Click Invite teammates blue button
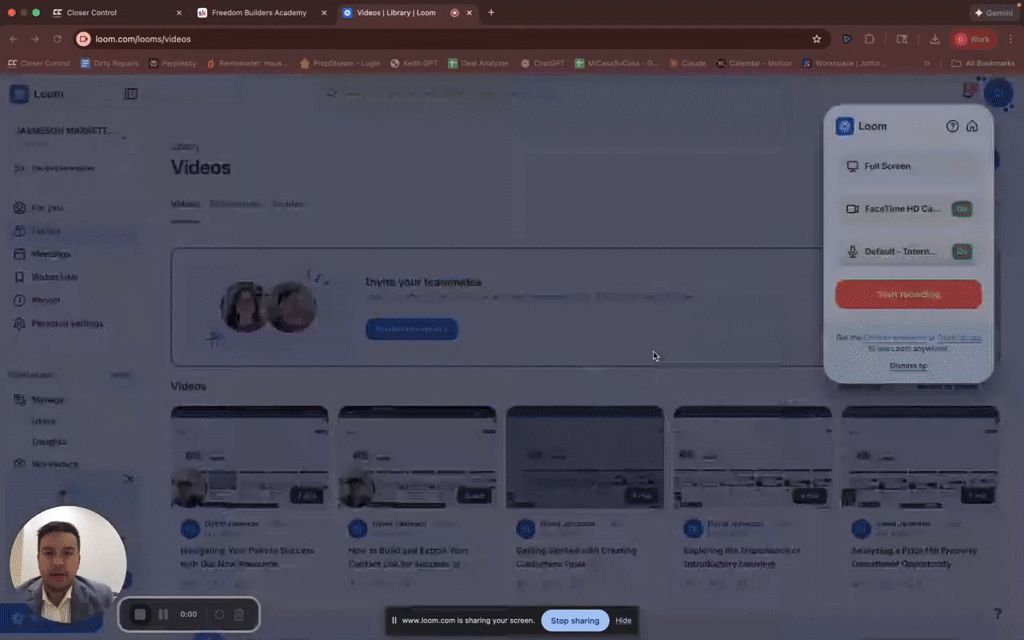This screenshot has height=640, width=1024. [411, 329]
